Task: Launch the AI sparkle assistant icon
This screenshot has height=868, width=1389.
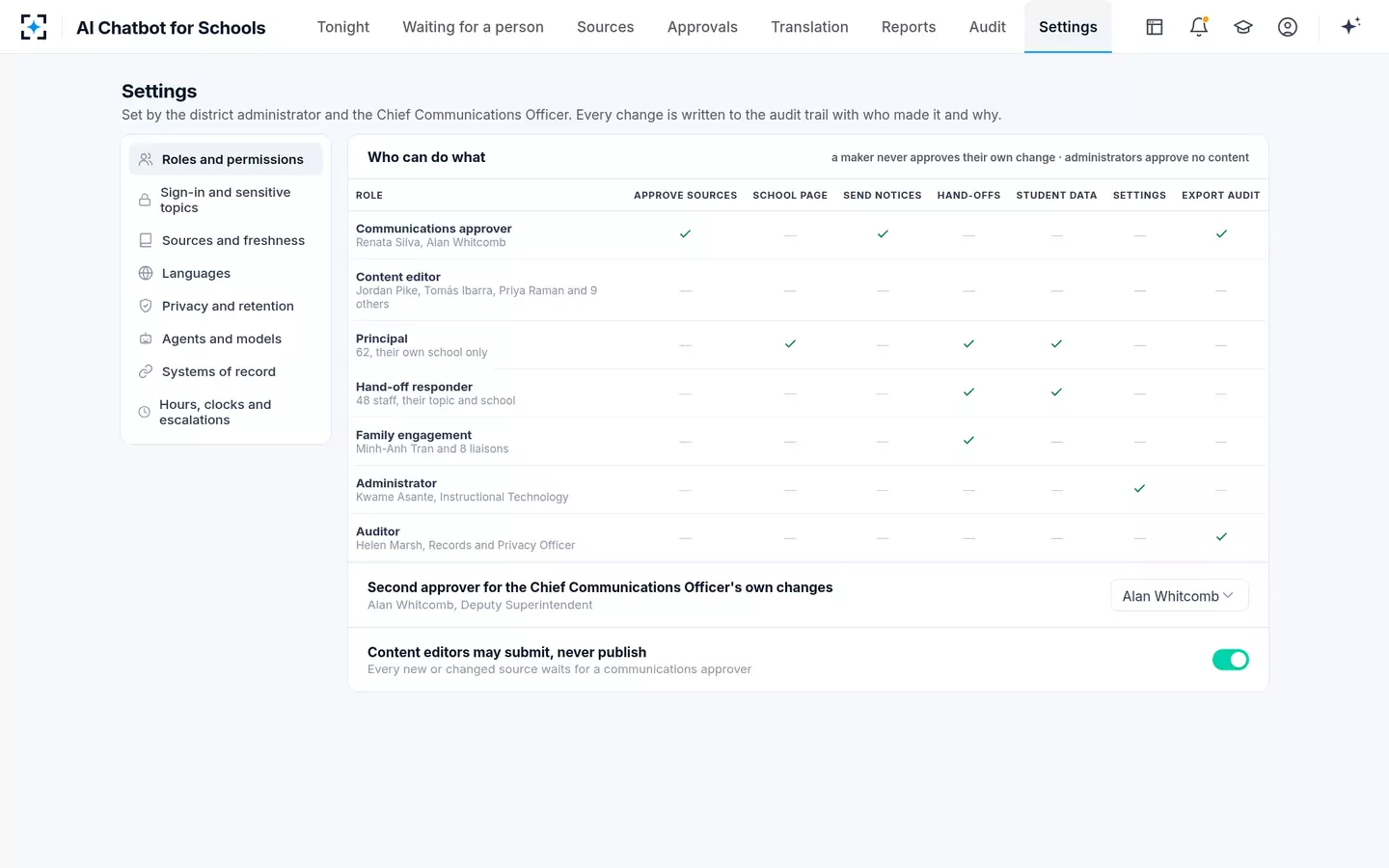Action: (x=1350, y=26)
